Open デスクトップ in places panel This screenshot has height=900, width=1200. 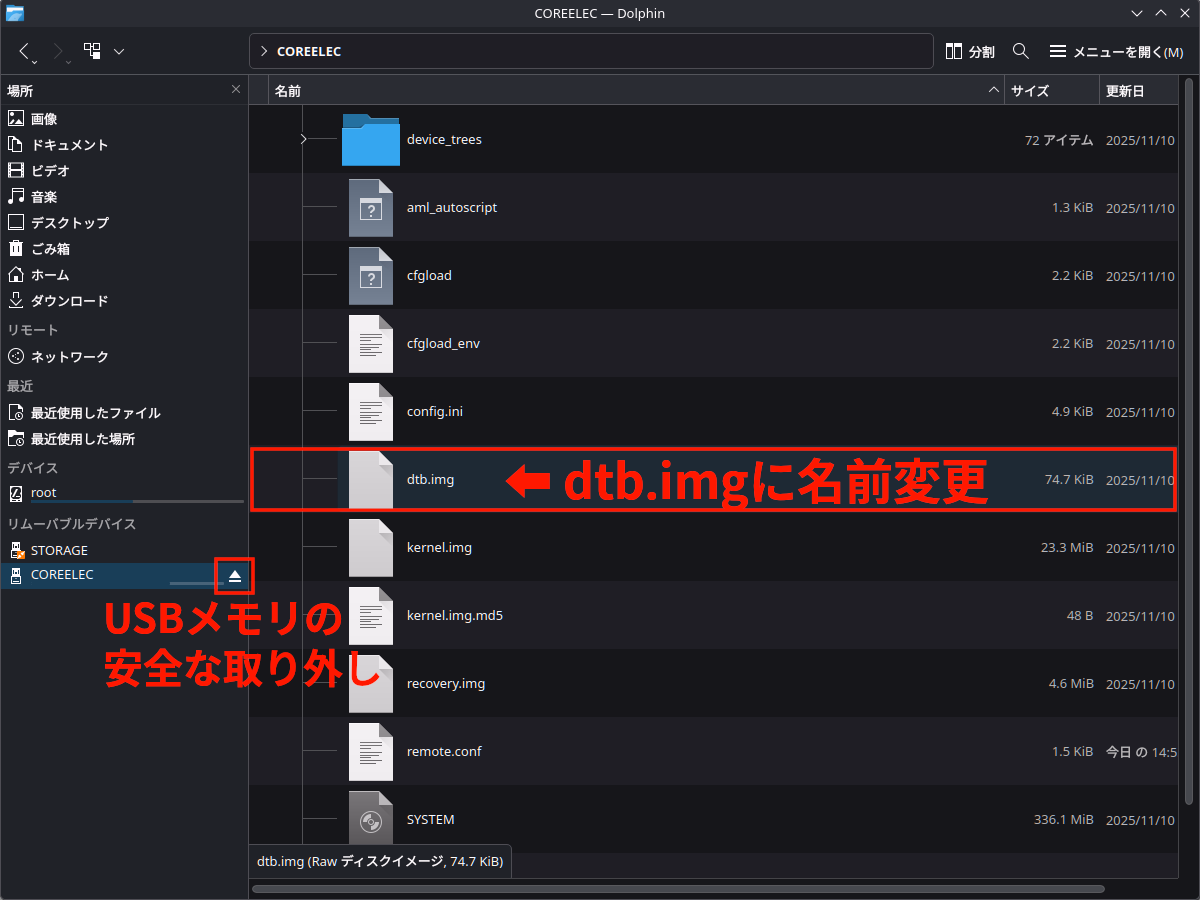point(69,223)
